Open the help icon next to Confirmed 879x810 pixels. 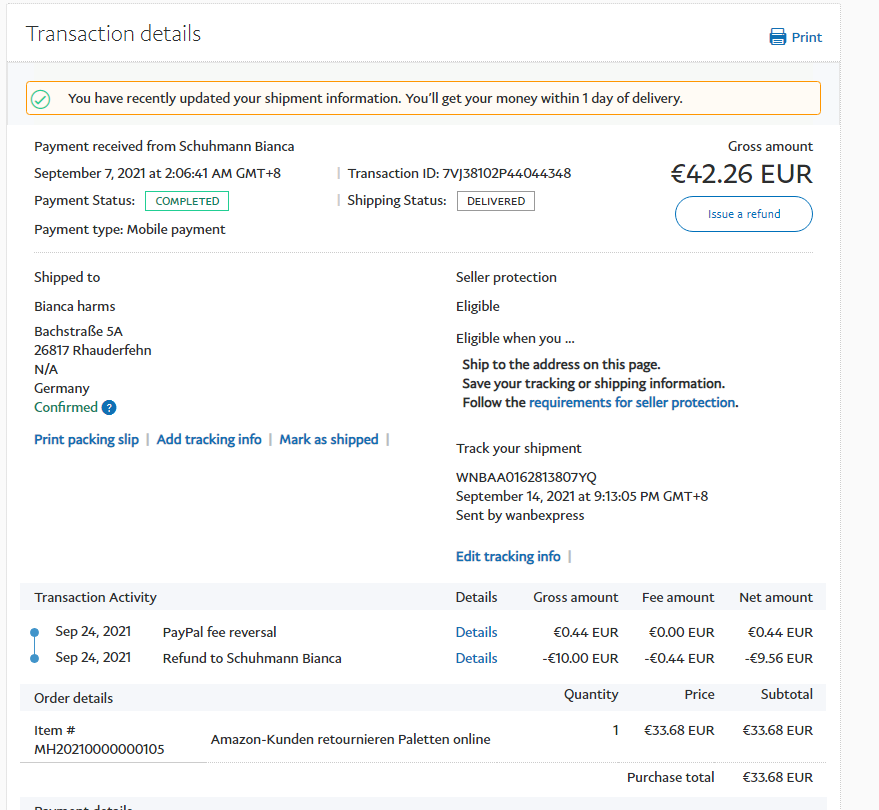[x=109, y=408]
